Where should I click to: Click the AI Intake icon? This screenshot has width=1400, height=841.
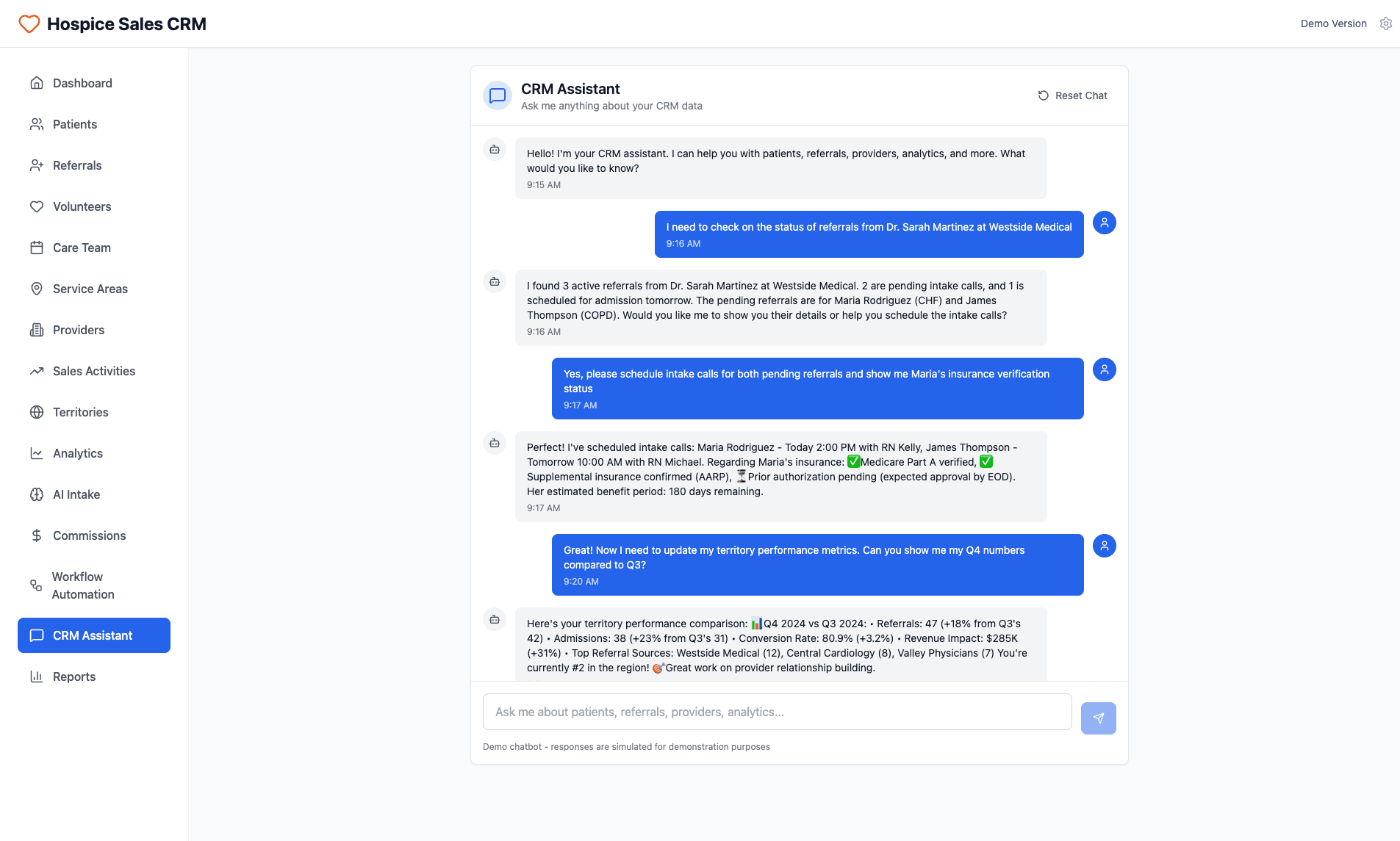click(37, 494)
